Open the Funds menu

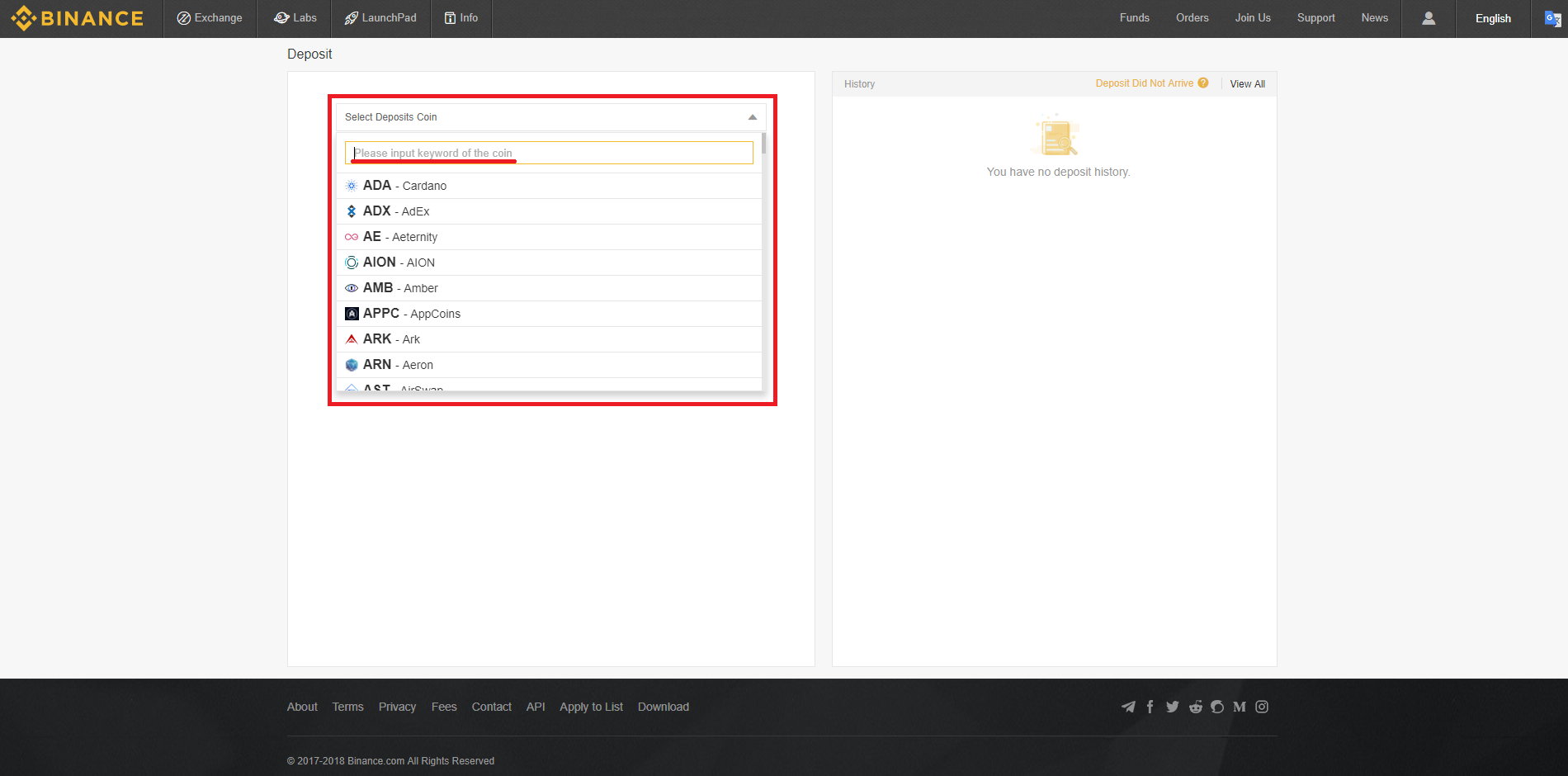pyautogui.click(x=1134, y=18)
